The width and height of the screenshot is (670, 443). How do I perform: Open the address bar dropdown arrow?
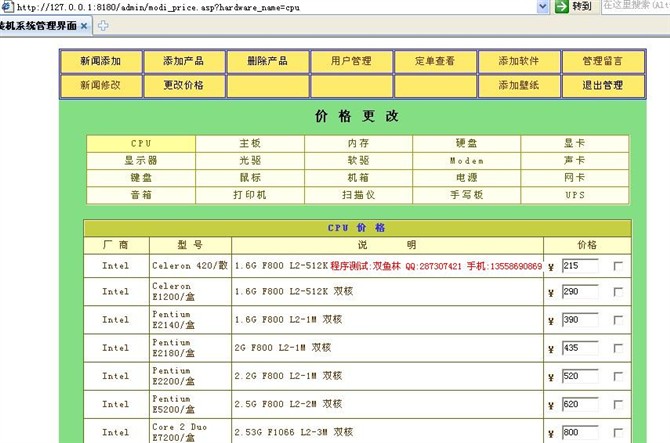pos(543,6)
